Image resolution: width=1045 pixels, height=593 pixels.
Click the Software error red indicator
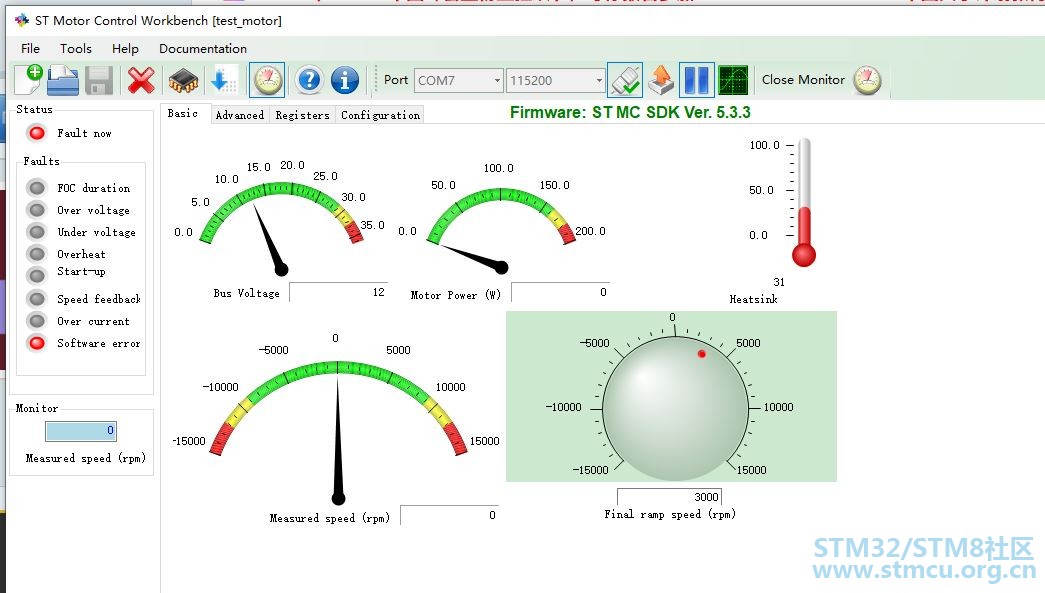[37, 343]
